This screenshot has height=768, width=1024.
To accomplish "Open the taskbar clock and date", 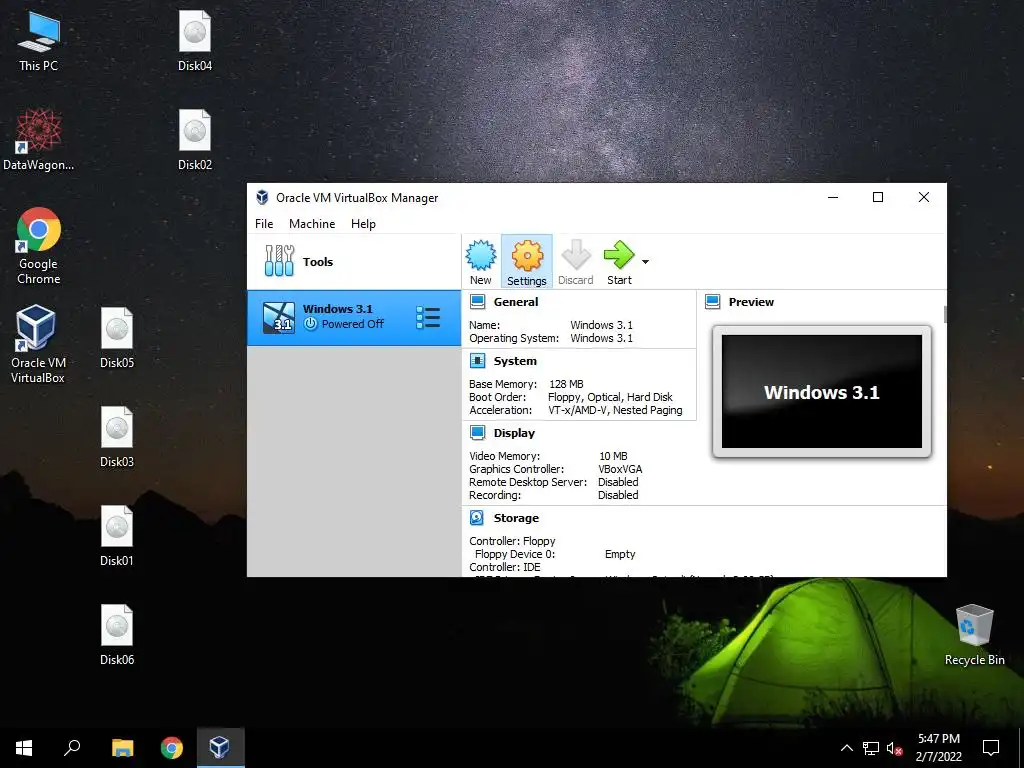I will tap(938, 748).
